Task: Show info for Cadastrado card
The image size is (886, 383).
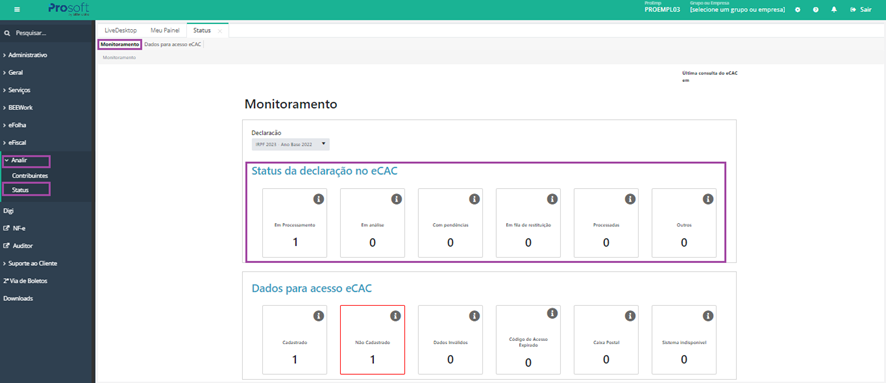Action: click(318, 316)
